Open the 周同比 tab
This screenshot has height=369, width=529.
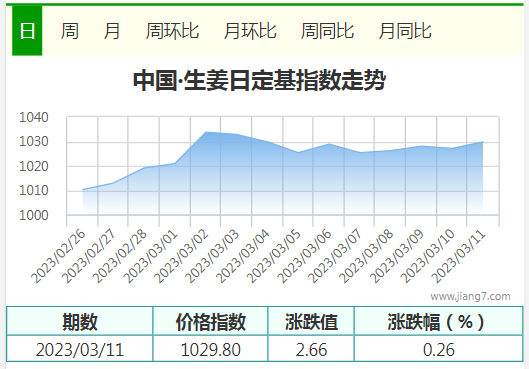(327, 31)
